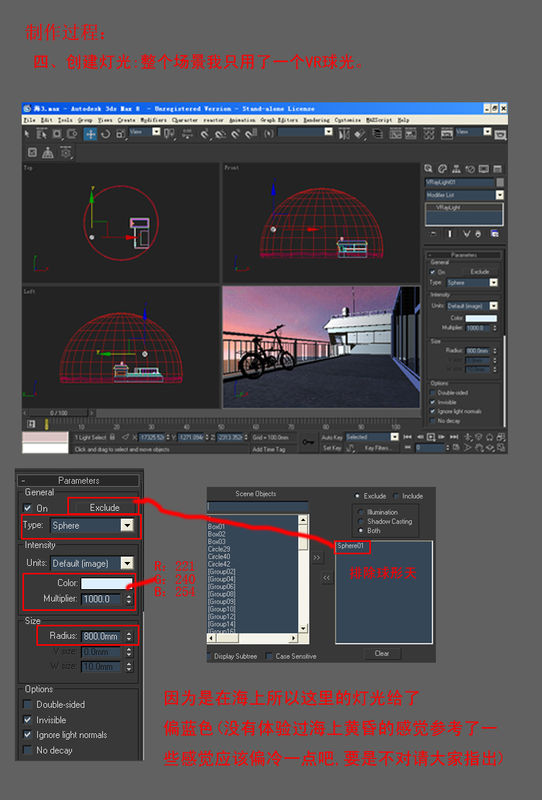Activate the Select and Rotate tool
Viewport: 542px width, 800px height.
click(x=105, y=134)
